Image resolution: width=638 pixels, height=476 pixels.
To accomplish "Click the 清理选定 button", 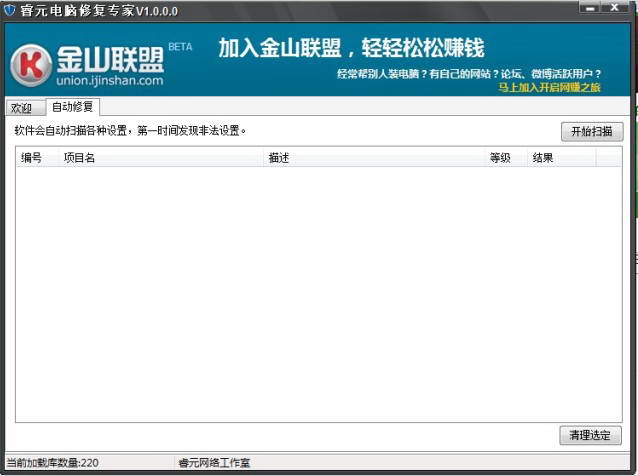I will [x=590, y=435].
